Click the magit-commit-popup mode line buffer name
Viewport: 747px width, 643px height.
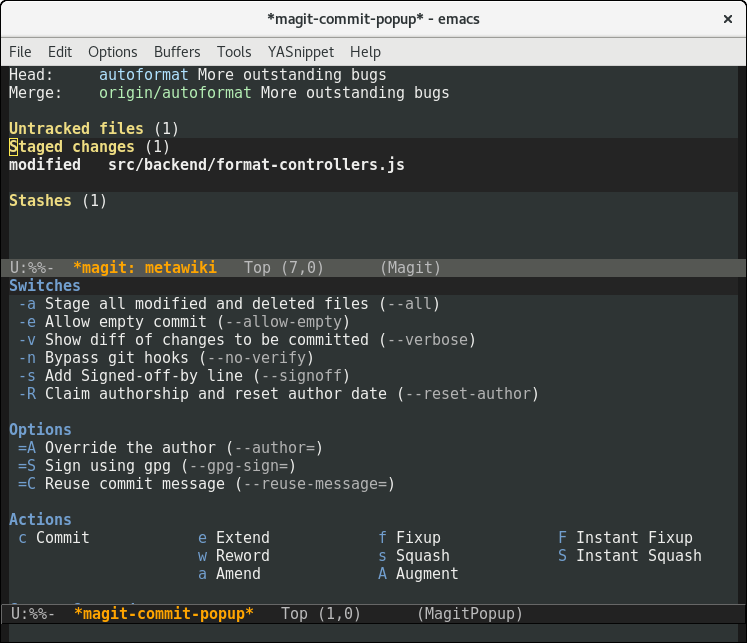point(164,613)
